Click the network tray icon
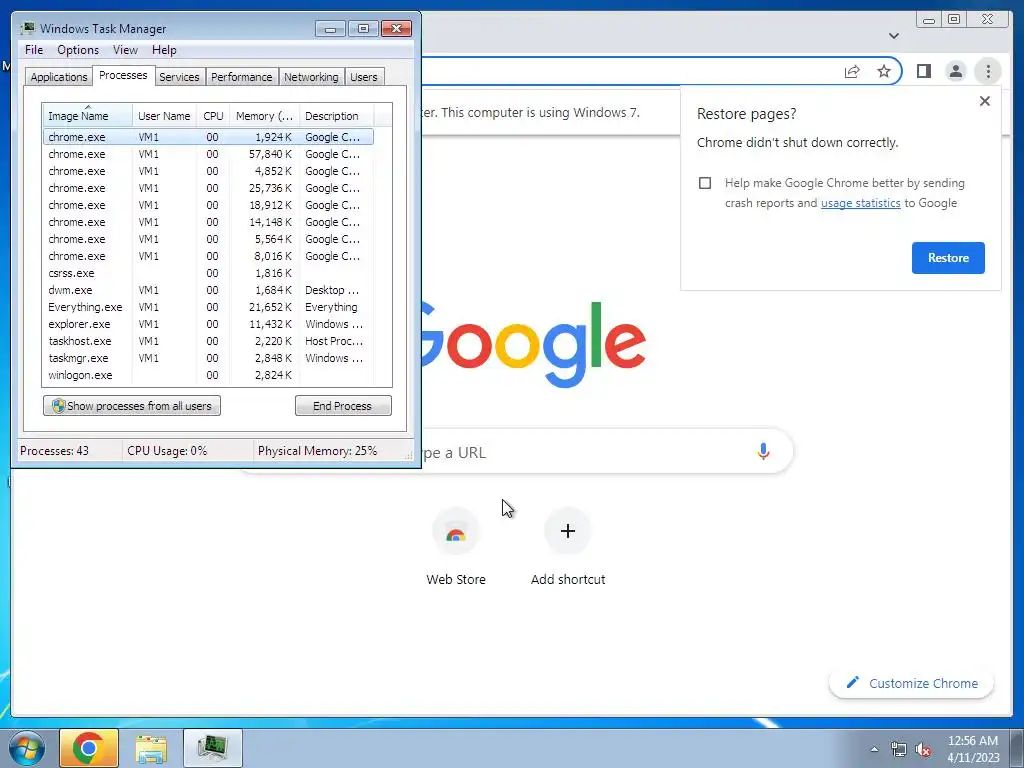The width and height of the screenshot is (1024, 768). 899,749
